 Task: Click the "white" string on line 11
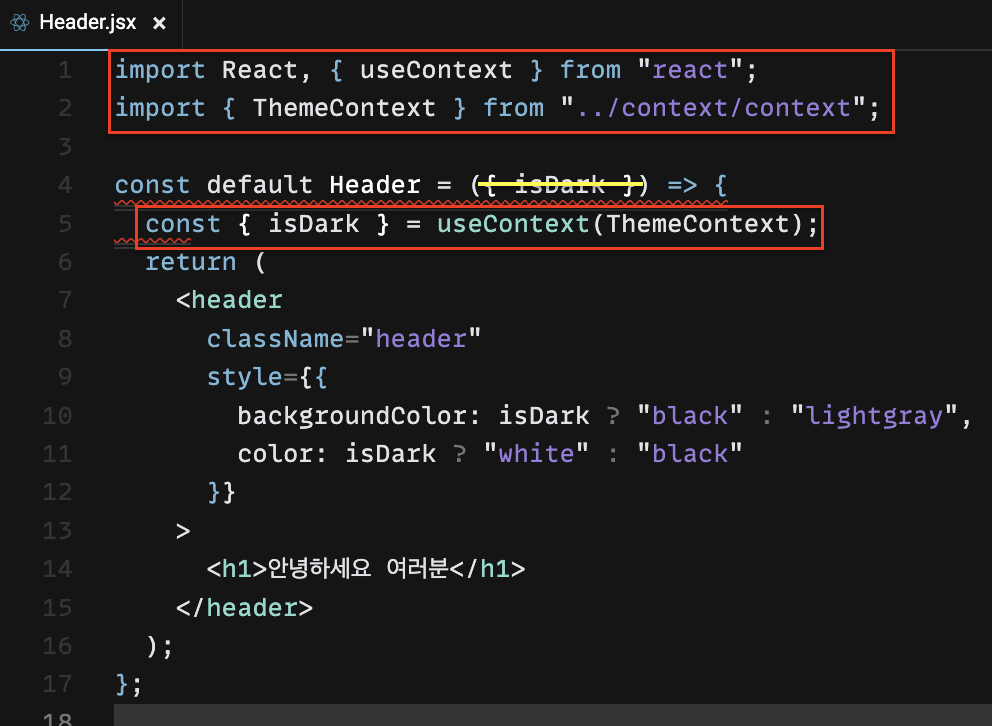point(536,454)
